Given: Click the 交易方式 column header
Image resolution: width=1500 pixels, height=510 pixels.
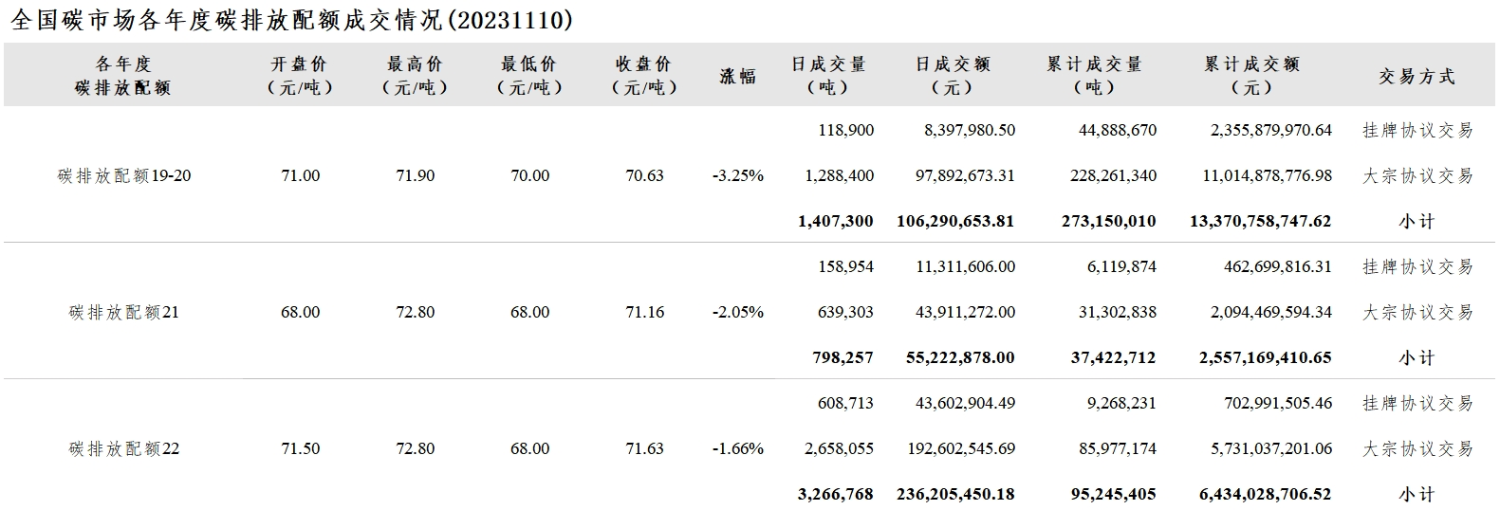Looking at the screenshot, I should pos(1417,76).
